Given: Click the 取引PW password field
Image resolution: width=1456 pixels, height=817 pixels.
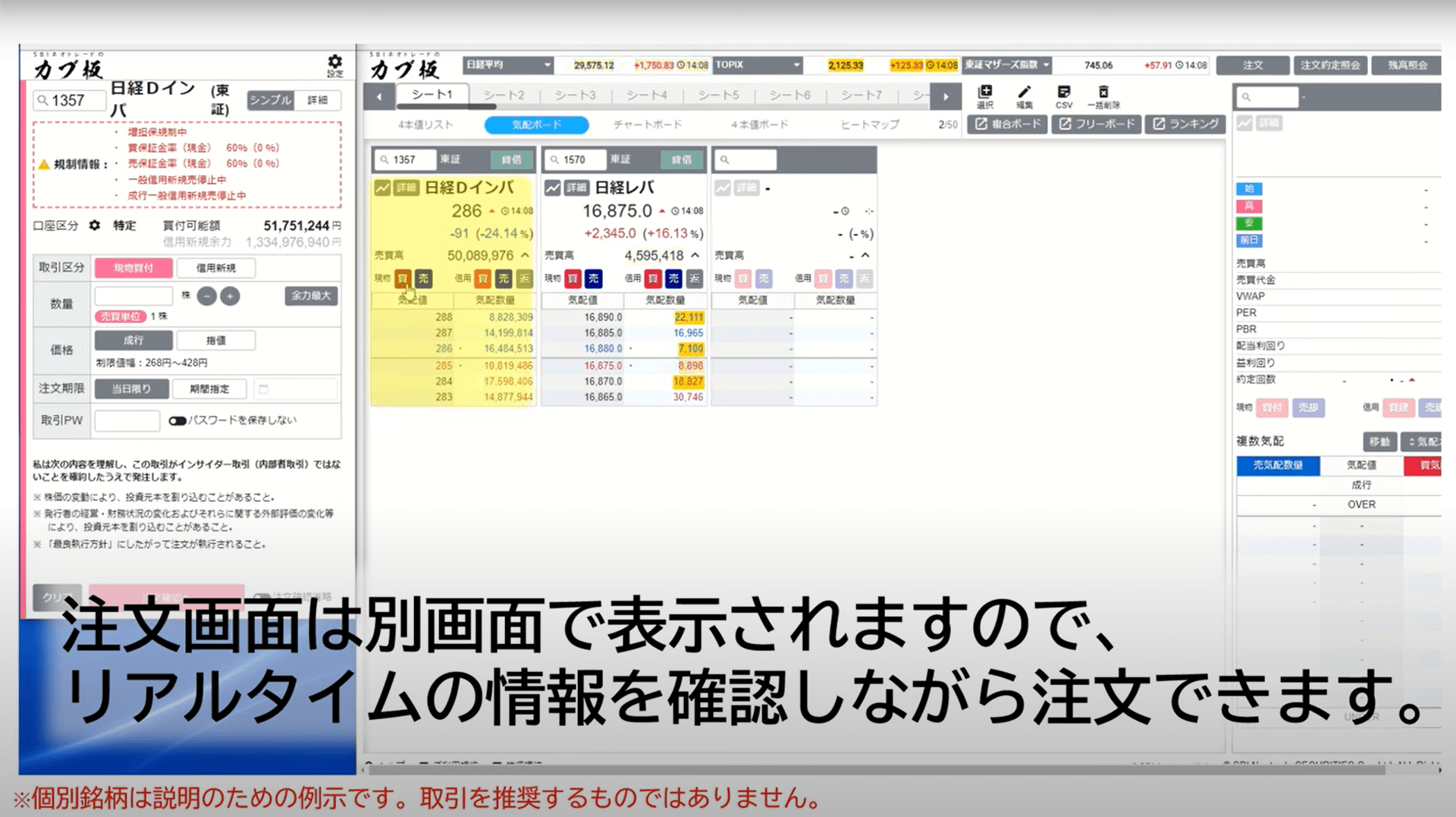Looking at the screenshot, I should point(127,420).
